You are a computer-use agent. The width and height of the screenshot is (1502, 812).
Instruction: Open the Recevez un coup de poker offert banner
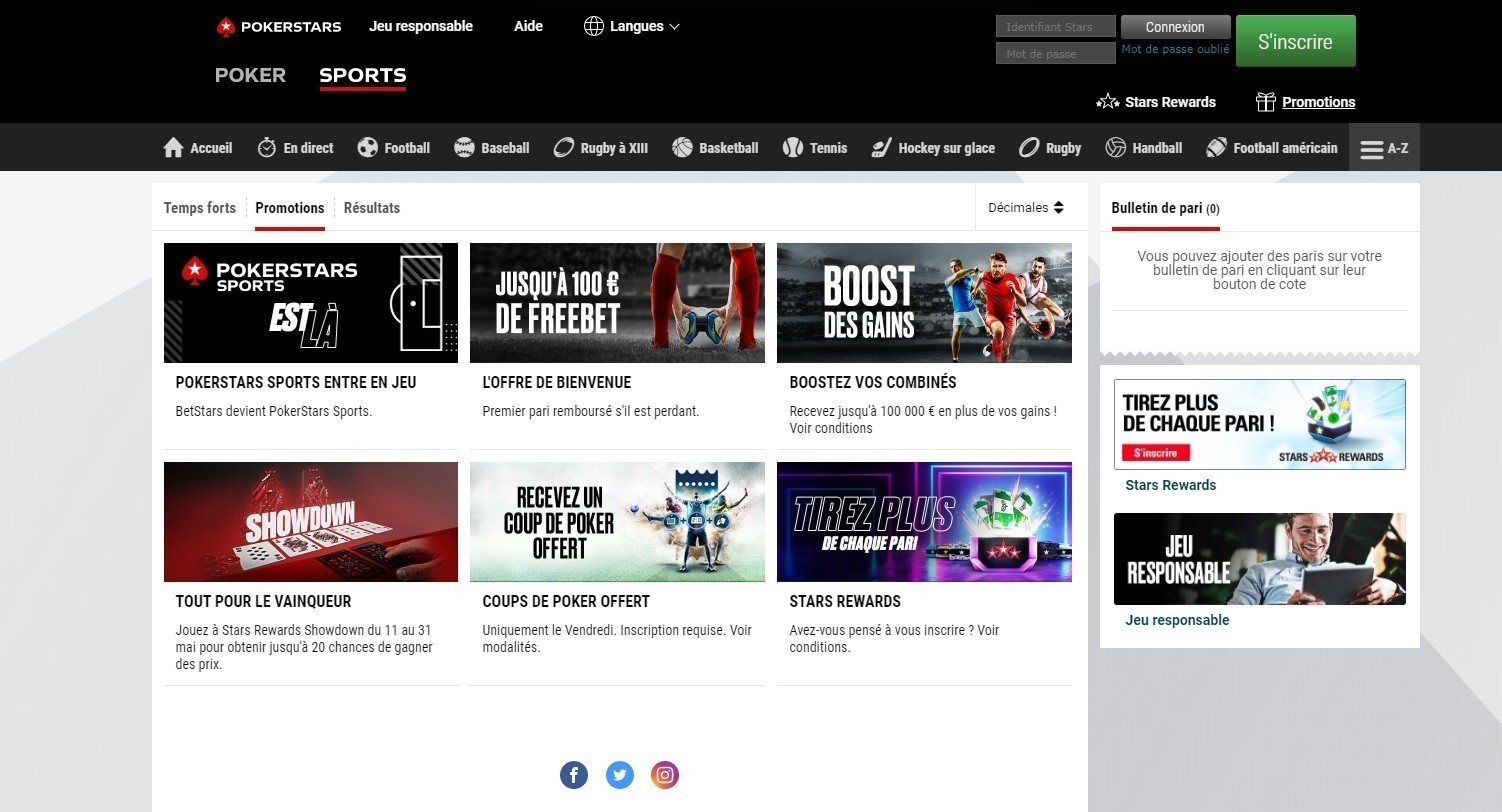pos(617,522)
